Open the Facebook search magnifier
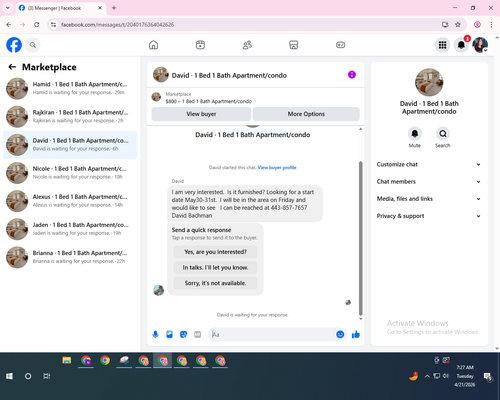The height and width of the screenshot is (400, 500). [x=33, y=45]
